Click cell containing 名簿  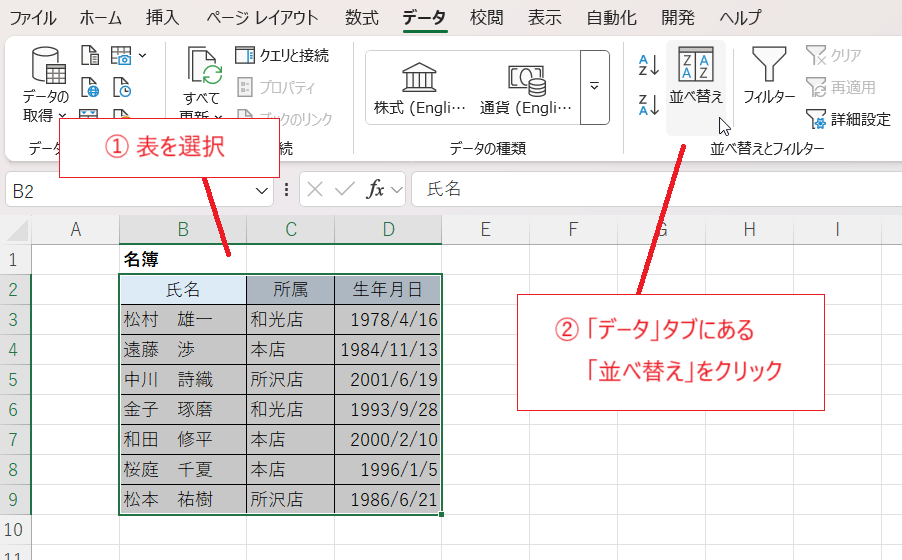tap(183, 260)
